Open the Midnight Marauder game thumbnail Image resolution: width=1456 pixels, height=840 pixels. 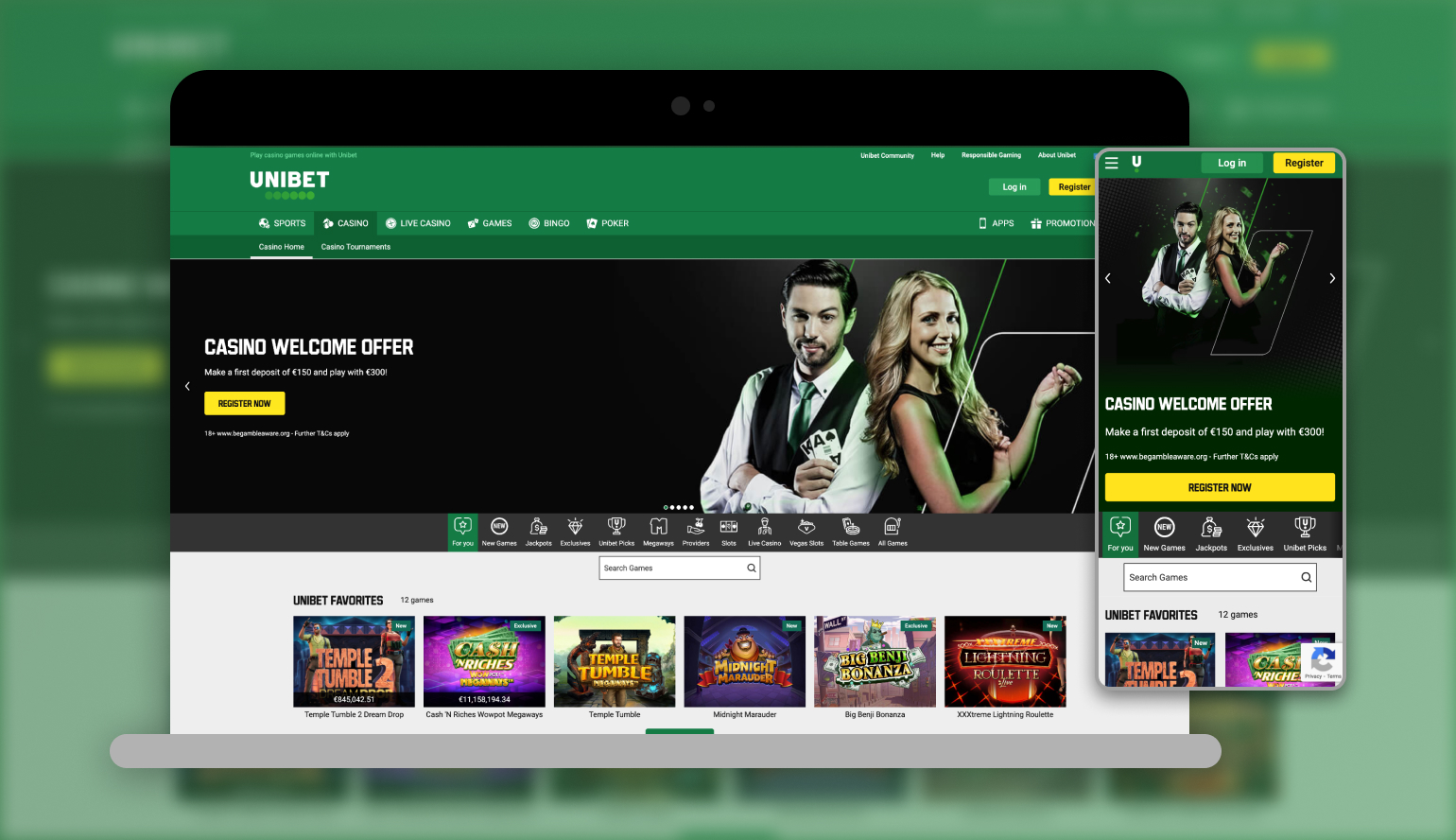745,661
